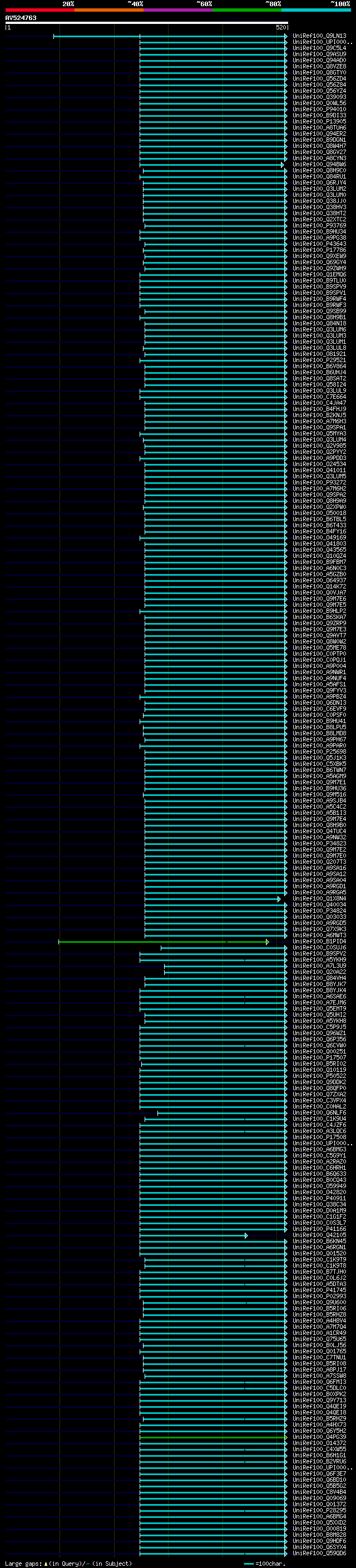356x1568 pixels.
Task: Select the UniRef100_A1CR49 label
Action: point(319,1333)
